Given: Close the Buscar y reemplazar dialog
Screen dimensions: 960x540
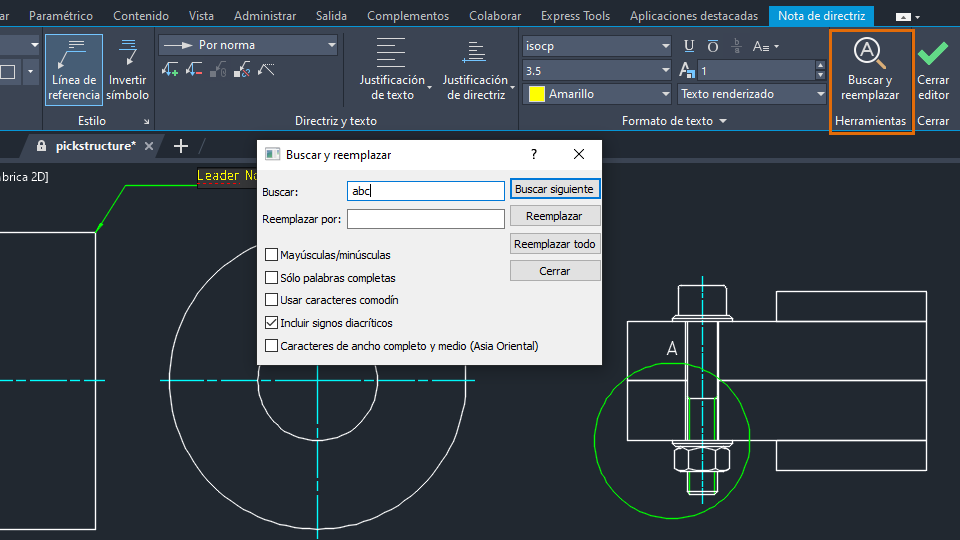Looking at the screenshot, I should (579, 154).
